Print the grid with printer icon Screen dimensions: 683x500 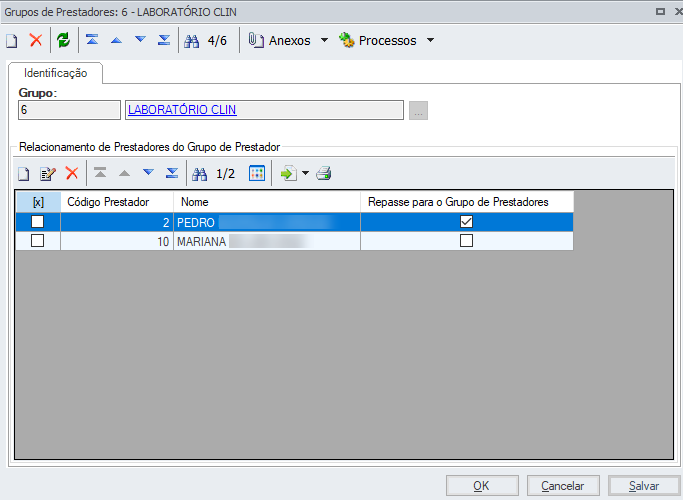point(324,173)
